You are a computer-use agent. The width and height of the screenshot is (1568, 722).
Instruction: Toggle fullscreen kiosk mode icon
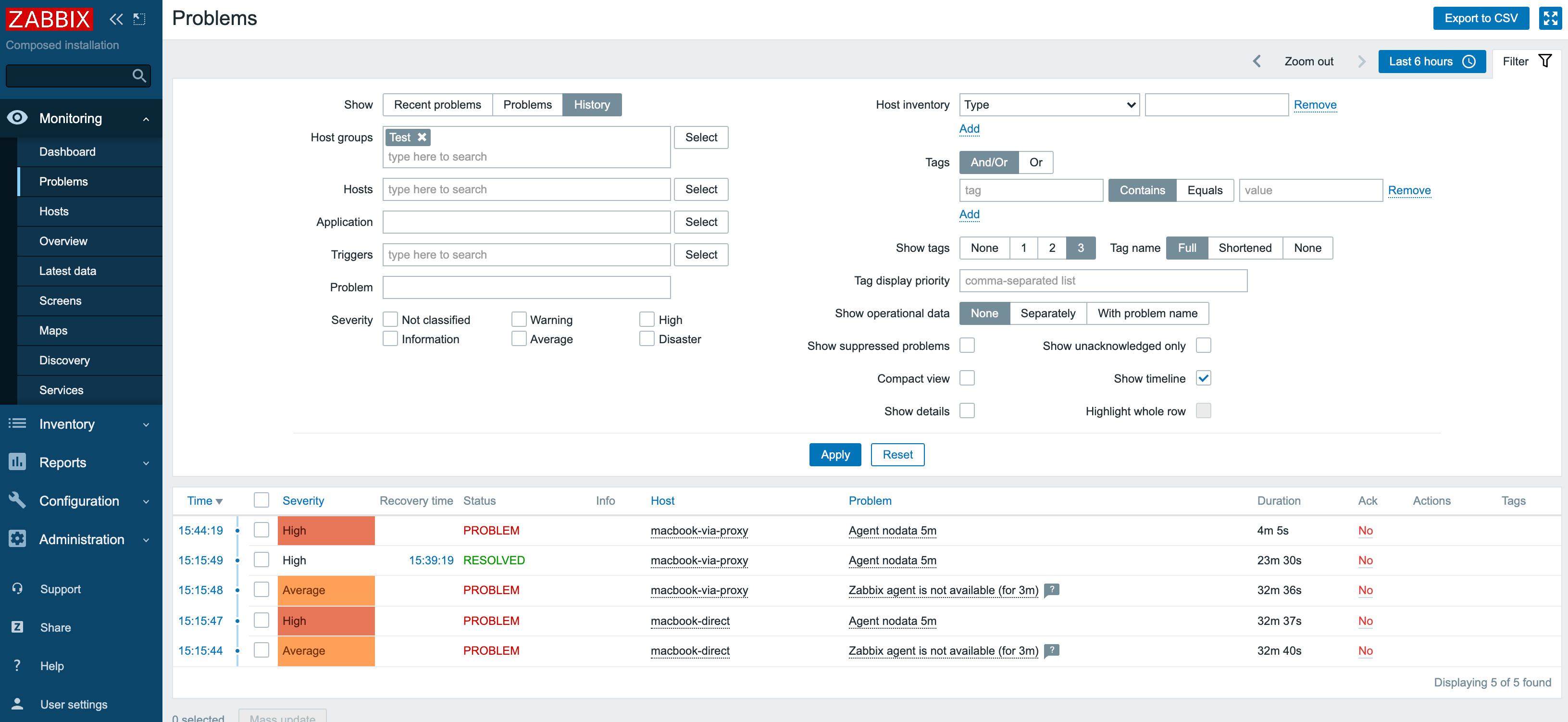point(1550,18)
